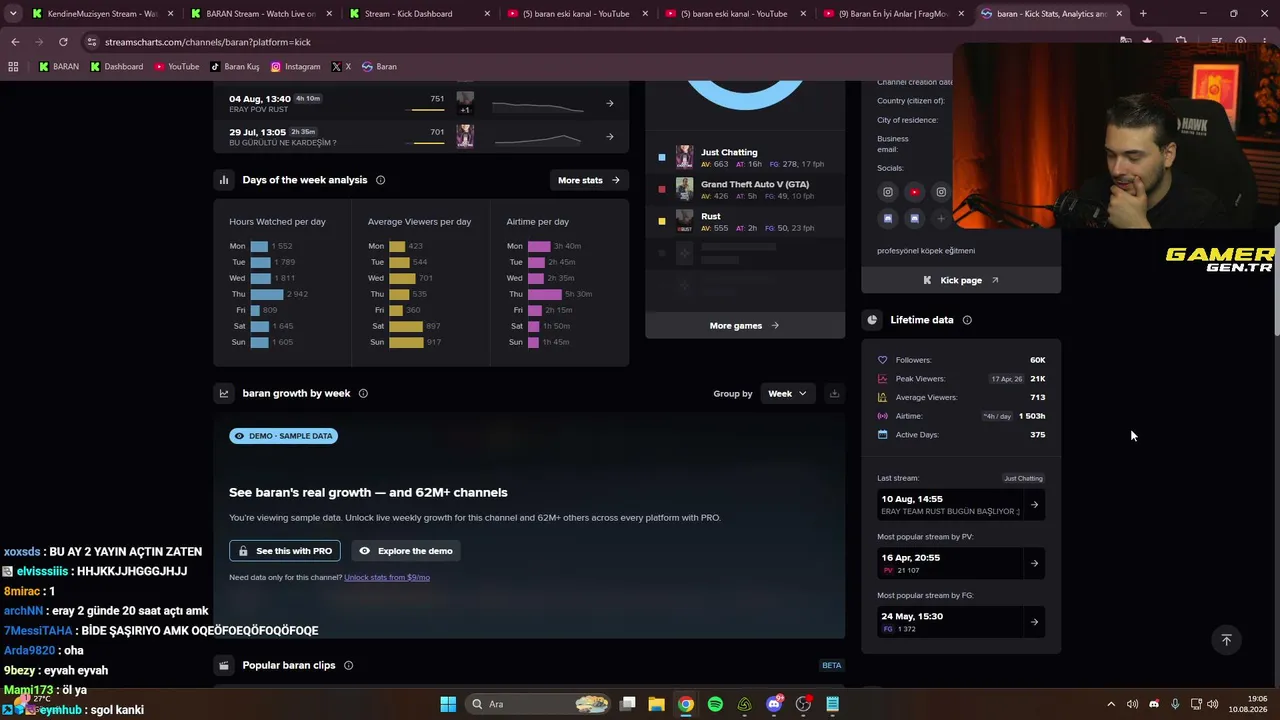Switch to the Stream - Kick Dashboard tab
This screenshot has height=720, width=1280.
click(x=418, y=14)
